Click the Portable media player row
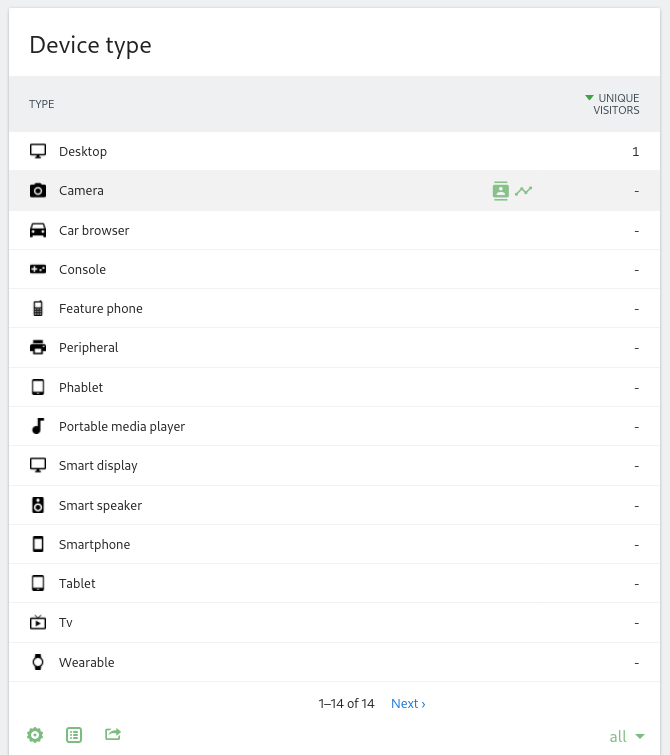The height and width of the screenshot is (755, 670). 121,427
